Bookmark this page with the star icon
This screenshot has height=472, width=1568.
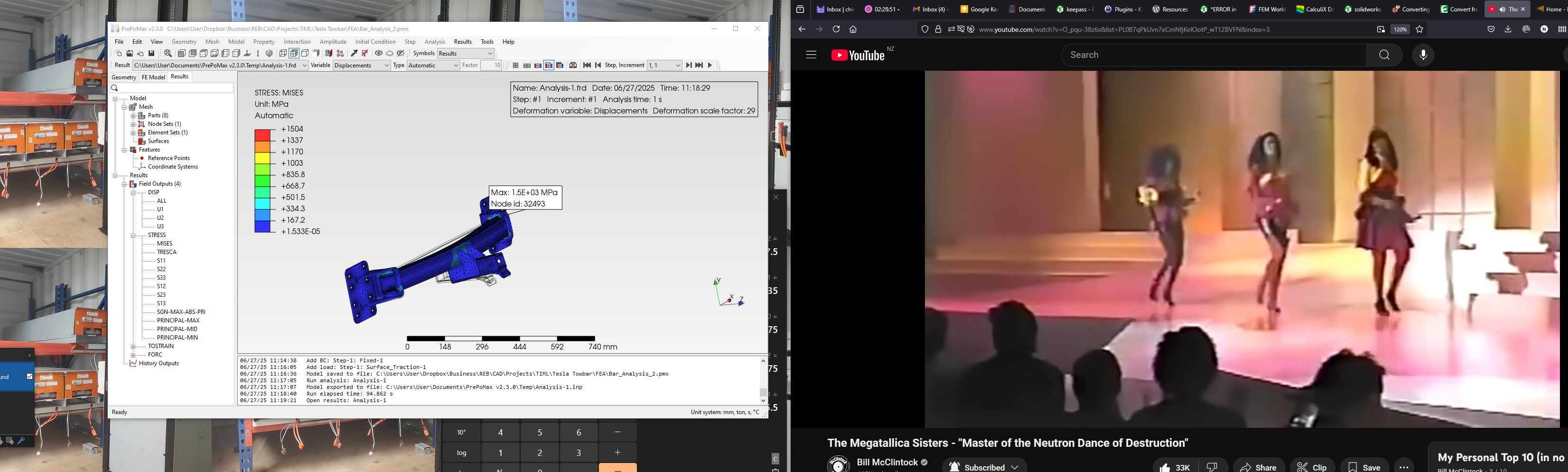pyautogui.click(x=1419, y=29)
